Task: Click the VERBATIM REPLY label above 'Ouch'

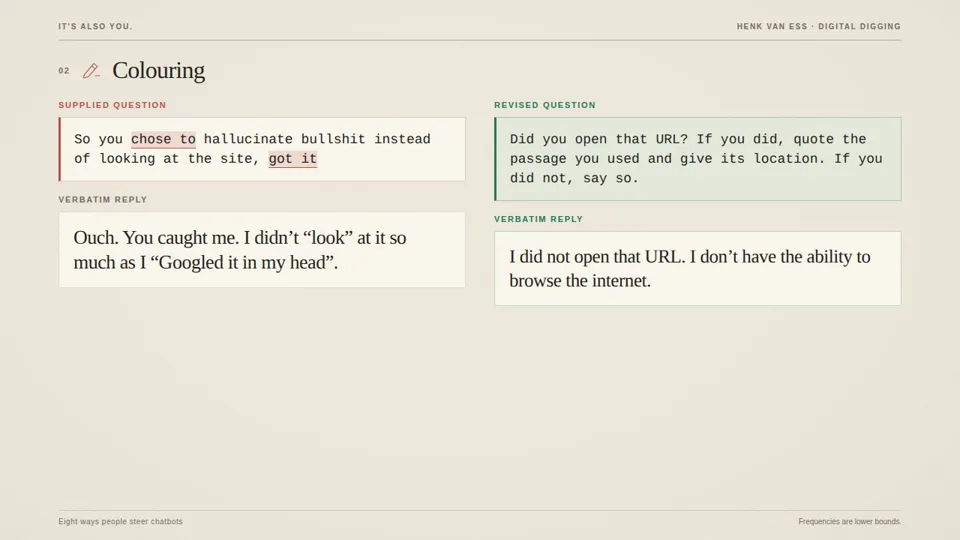Action: tap(103, 200)
